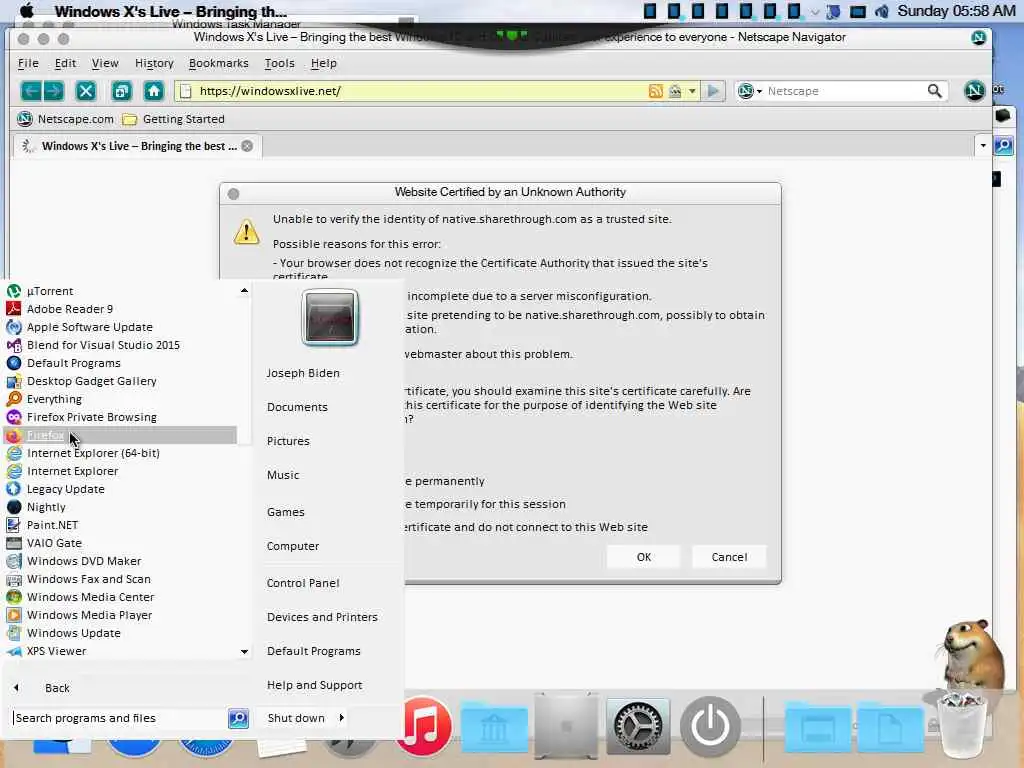The width and height of the screenshot is (1024, 768).
Task: Click the search magnifier in Netscape box
Action: (935, 91)
